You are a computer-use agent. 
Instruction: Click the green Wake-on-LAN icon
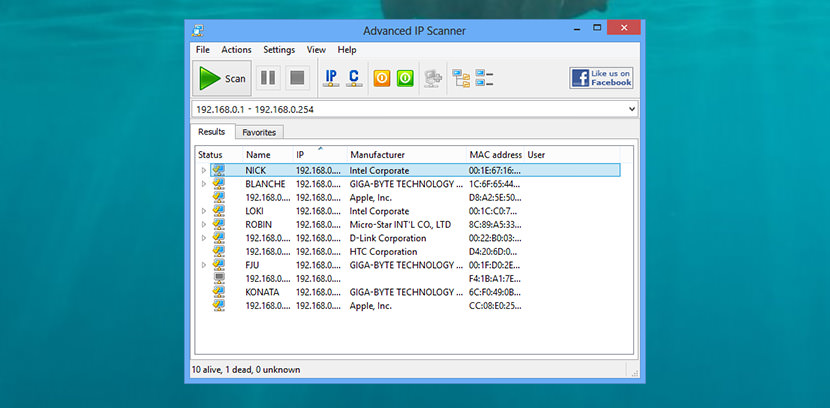pos(405,78)
